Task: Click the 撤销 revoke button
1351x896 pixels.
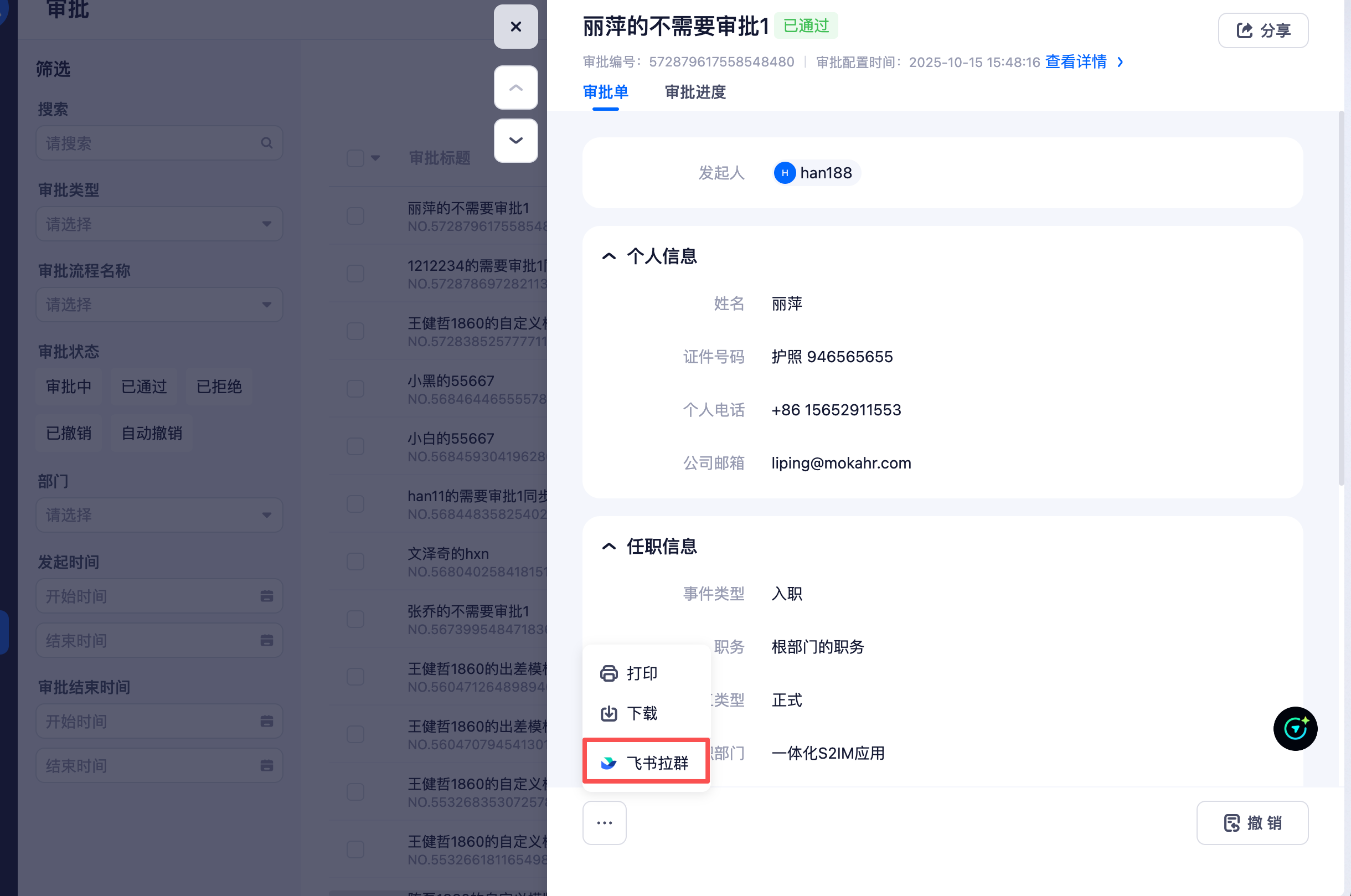Action: click(1251, 822)
